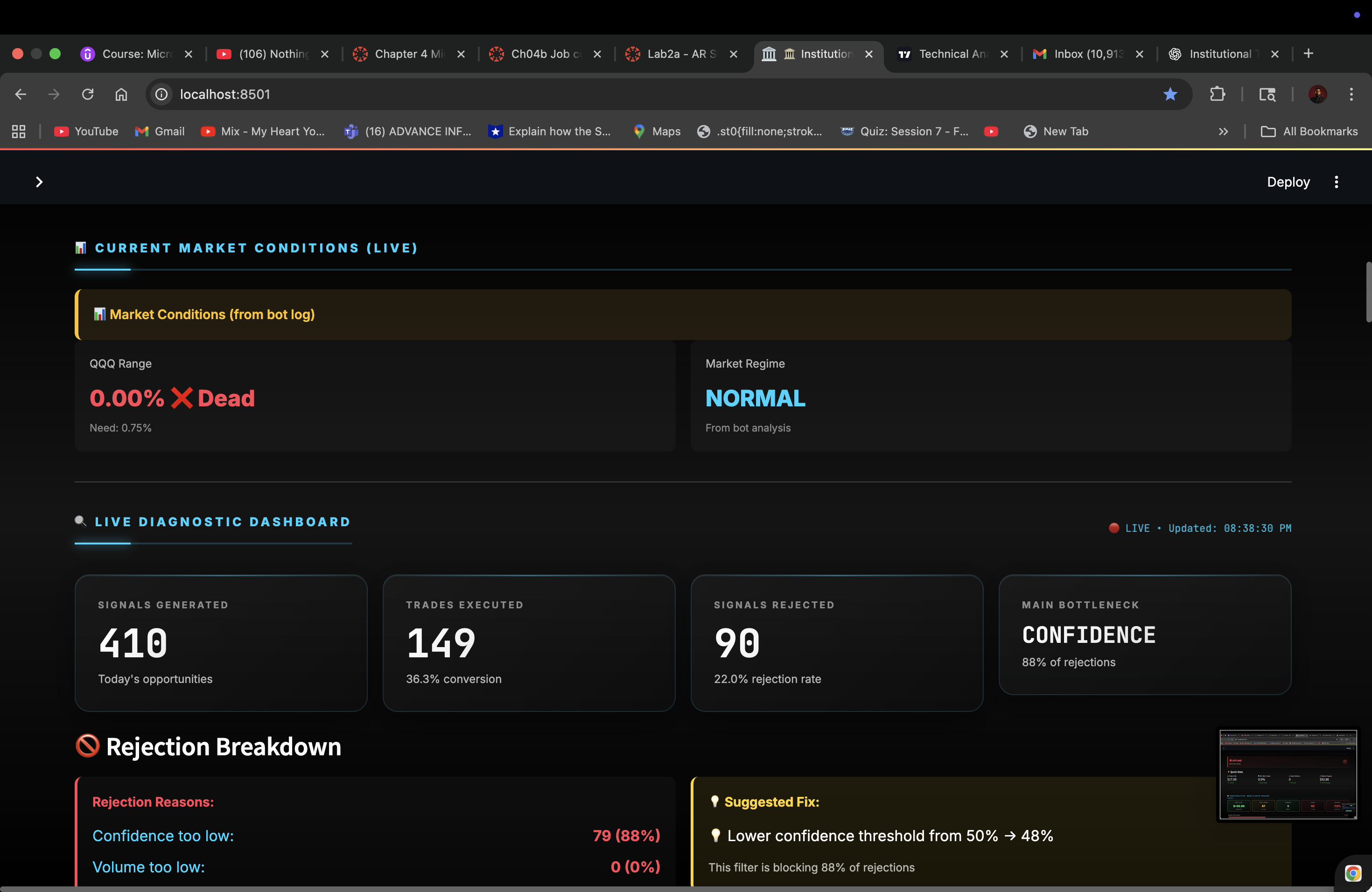Image resolution: width=1372 pixels, height=892 pixels.
Task: Open a new browser tab
Action: [1308, 54]
